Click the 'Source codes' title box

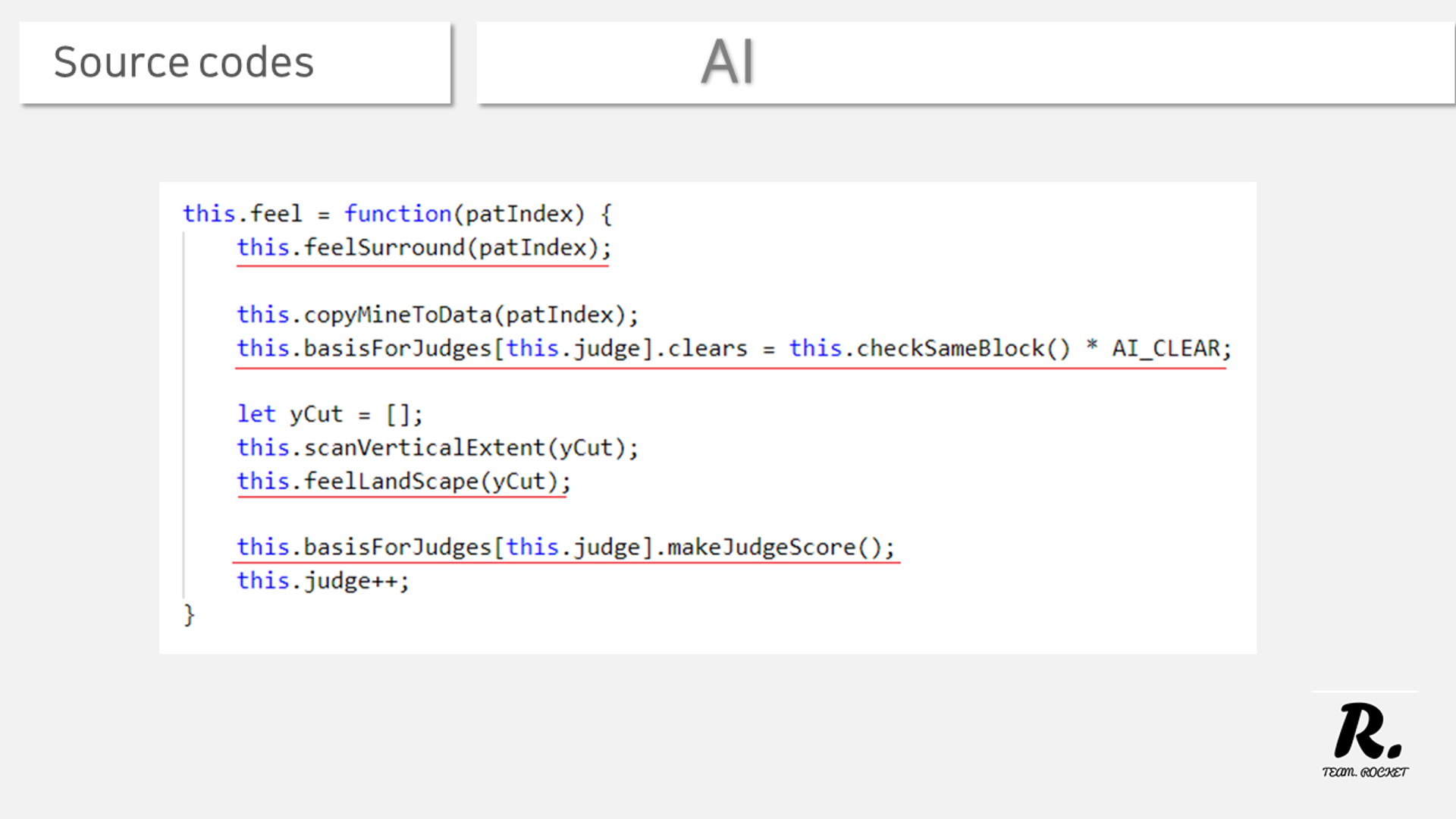click(x=234, y=62)
